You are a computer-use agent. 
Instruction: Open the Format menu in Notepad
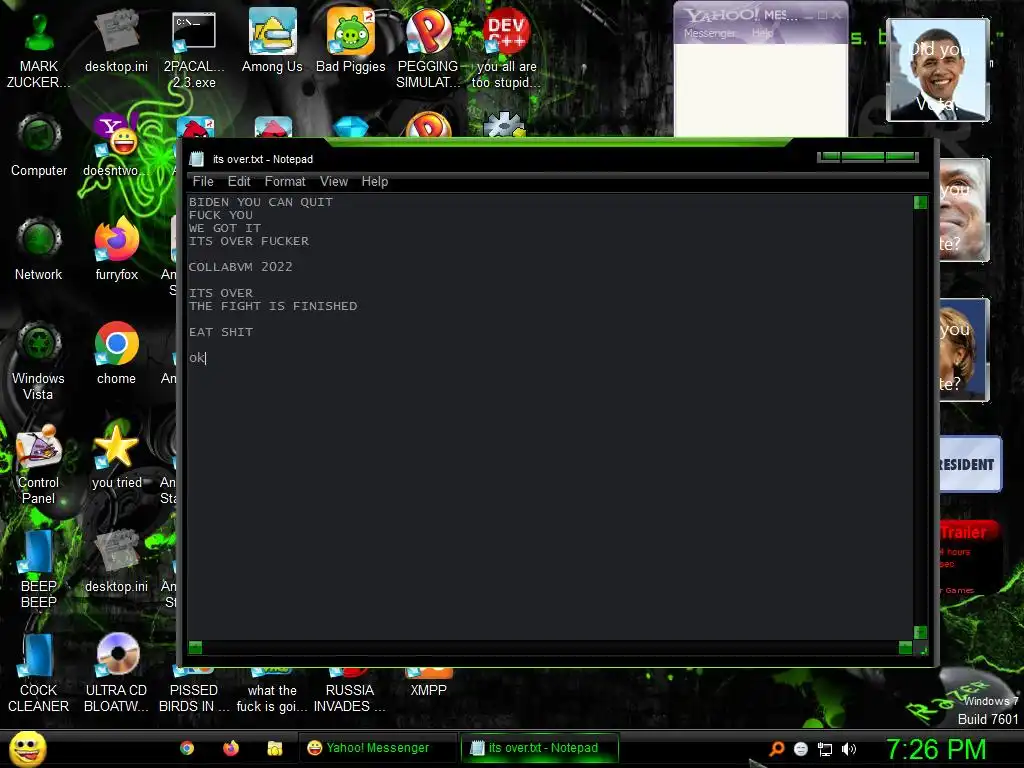[x=285, y=182]
